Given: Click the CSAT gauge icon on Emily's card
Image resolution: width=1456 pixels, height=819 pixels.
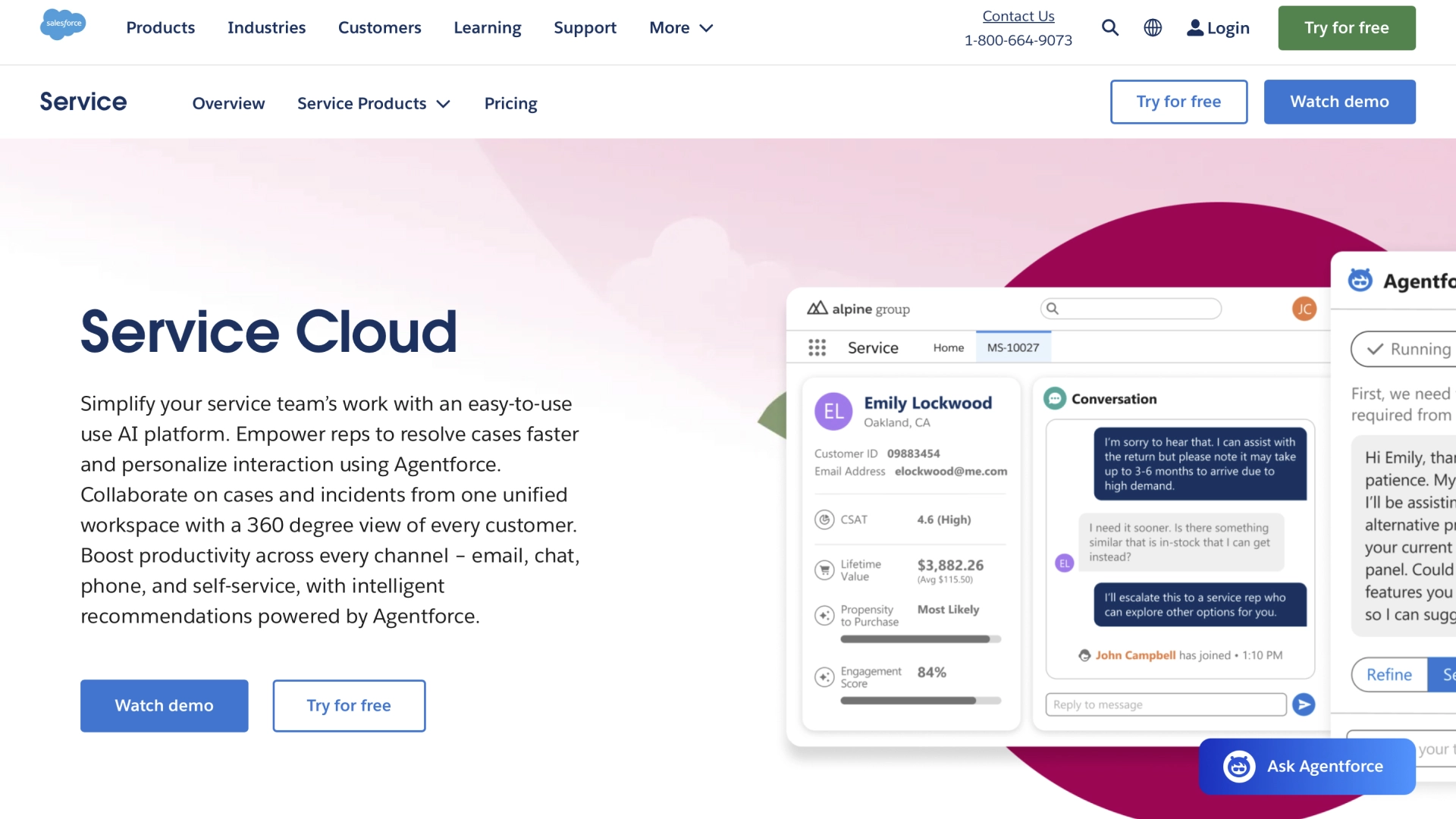Looking at the screenshot, I should (825, 519).
